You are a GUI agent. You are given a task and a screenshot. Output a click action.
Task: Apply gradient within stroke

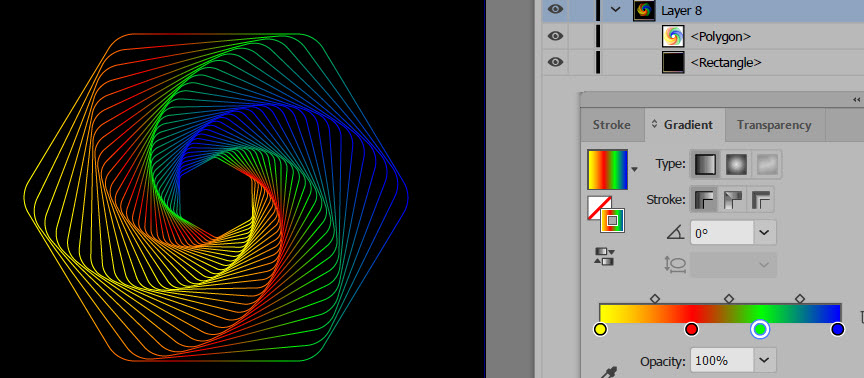pyautogui.click(x=703, y=199)
